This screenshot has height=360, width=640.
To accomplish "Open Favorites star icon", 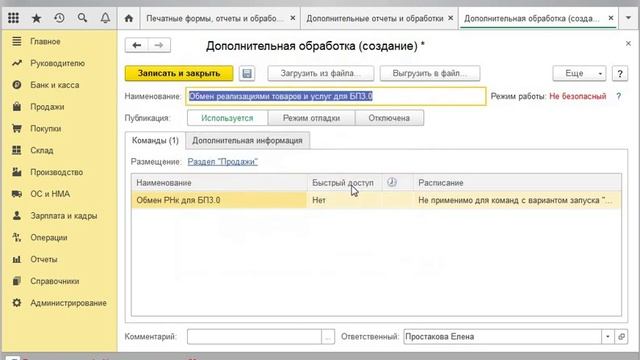I will point(36,18).
